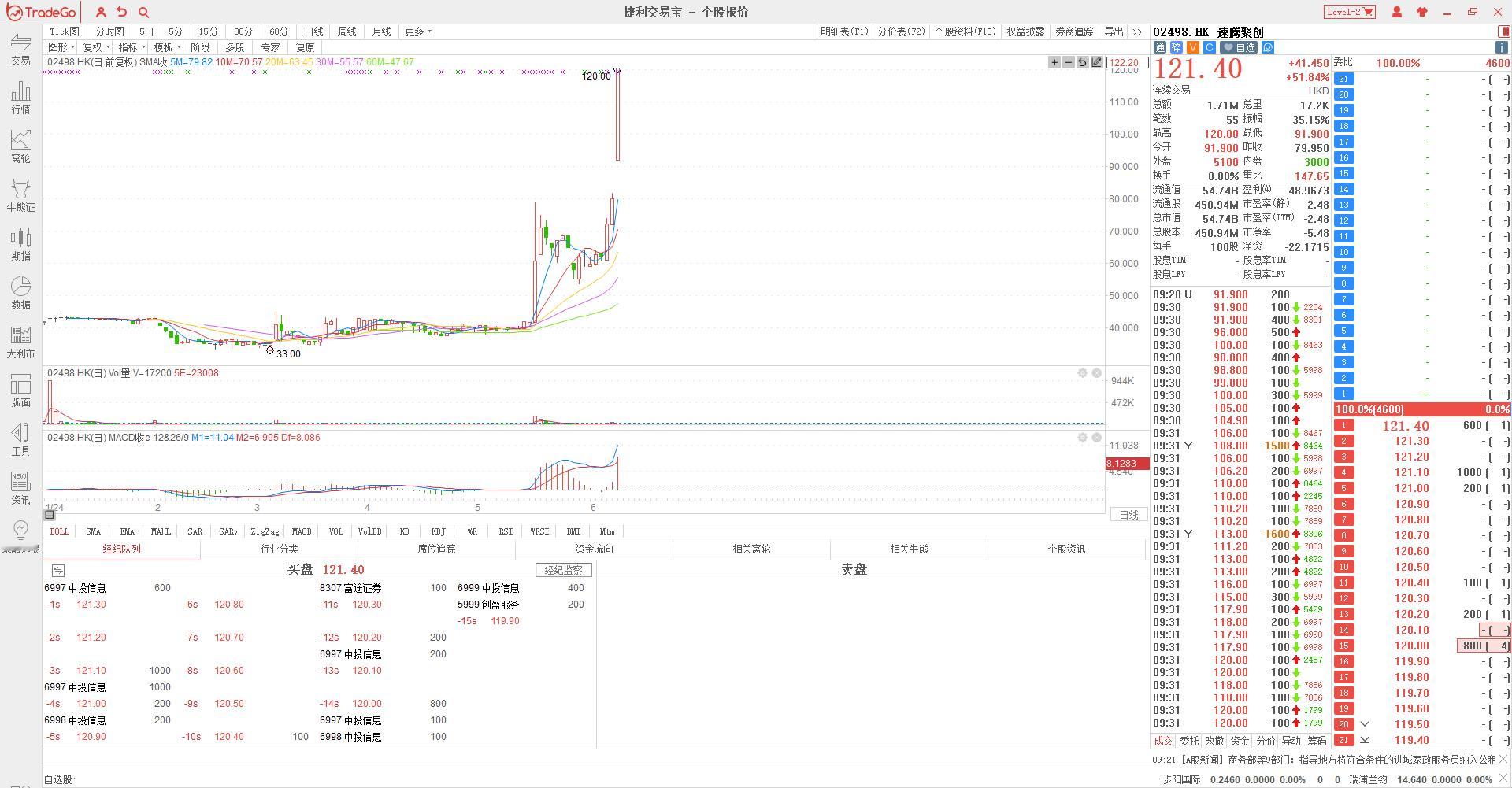Click the shopping cart icon in title bar
The width and height of the screenshot is (1512, 788).
[1369, 12]
